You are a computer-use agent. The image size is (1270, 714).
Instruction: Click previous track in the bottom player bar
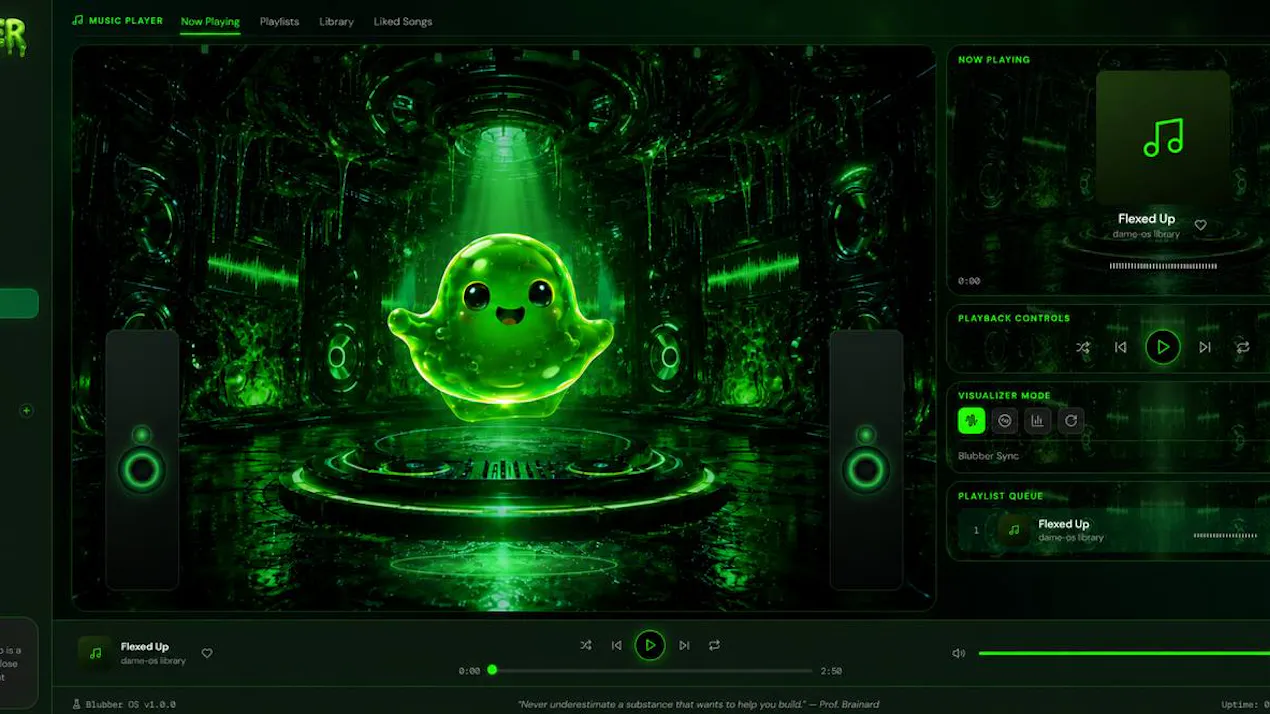point(617,645)
